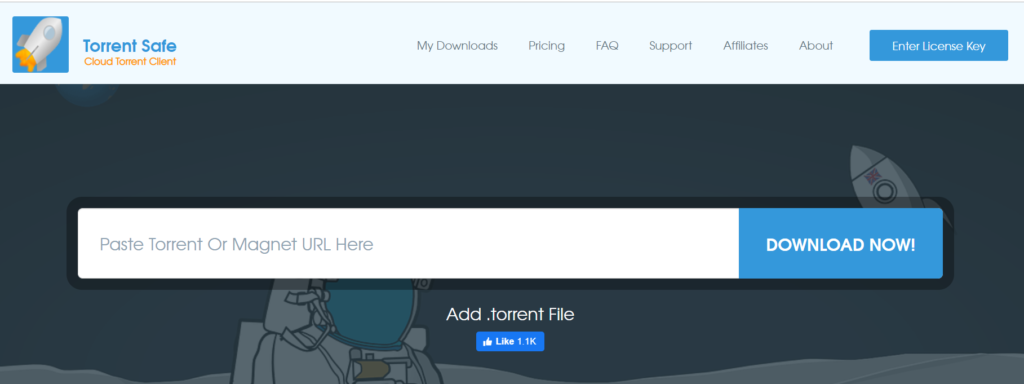View the About page

click(816, 46)
